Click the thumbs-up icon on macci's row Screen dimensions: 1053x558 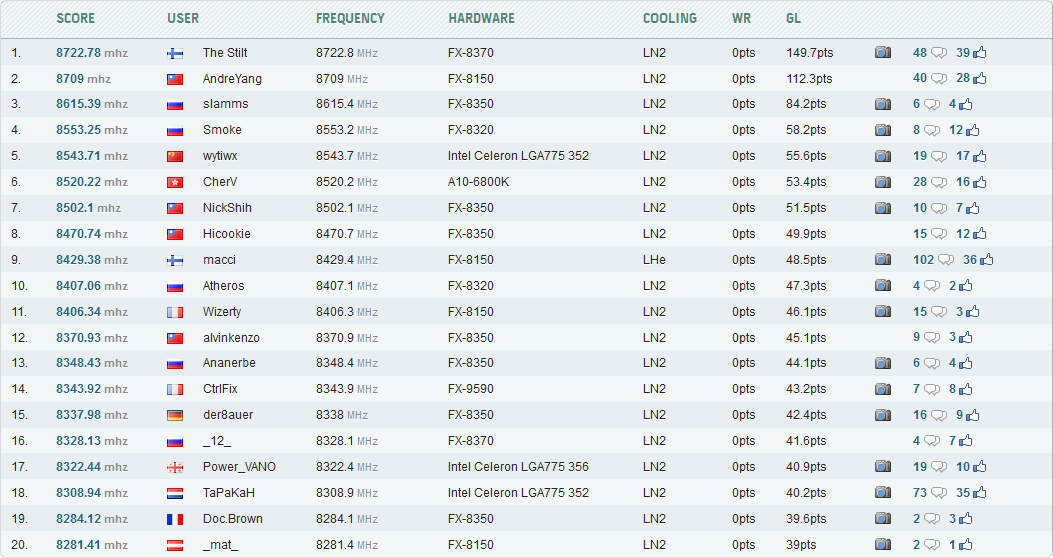[x=986, y=260]
